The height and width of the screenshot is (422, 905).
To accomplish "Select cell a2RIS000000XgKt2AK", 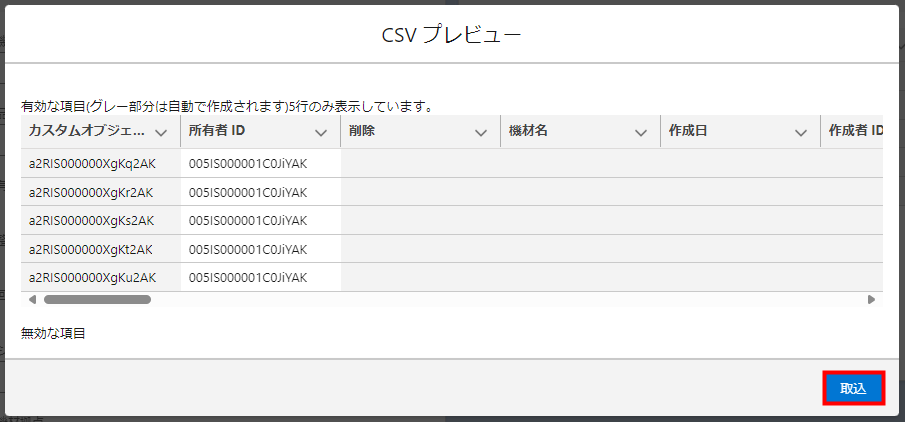I will (91, 249).
